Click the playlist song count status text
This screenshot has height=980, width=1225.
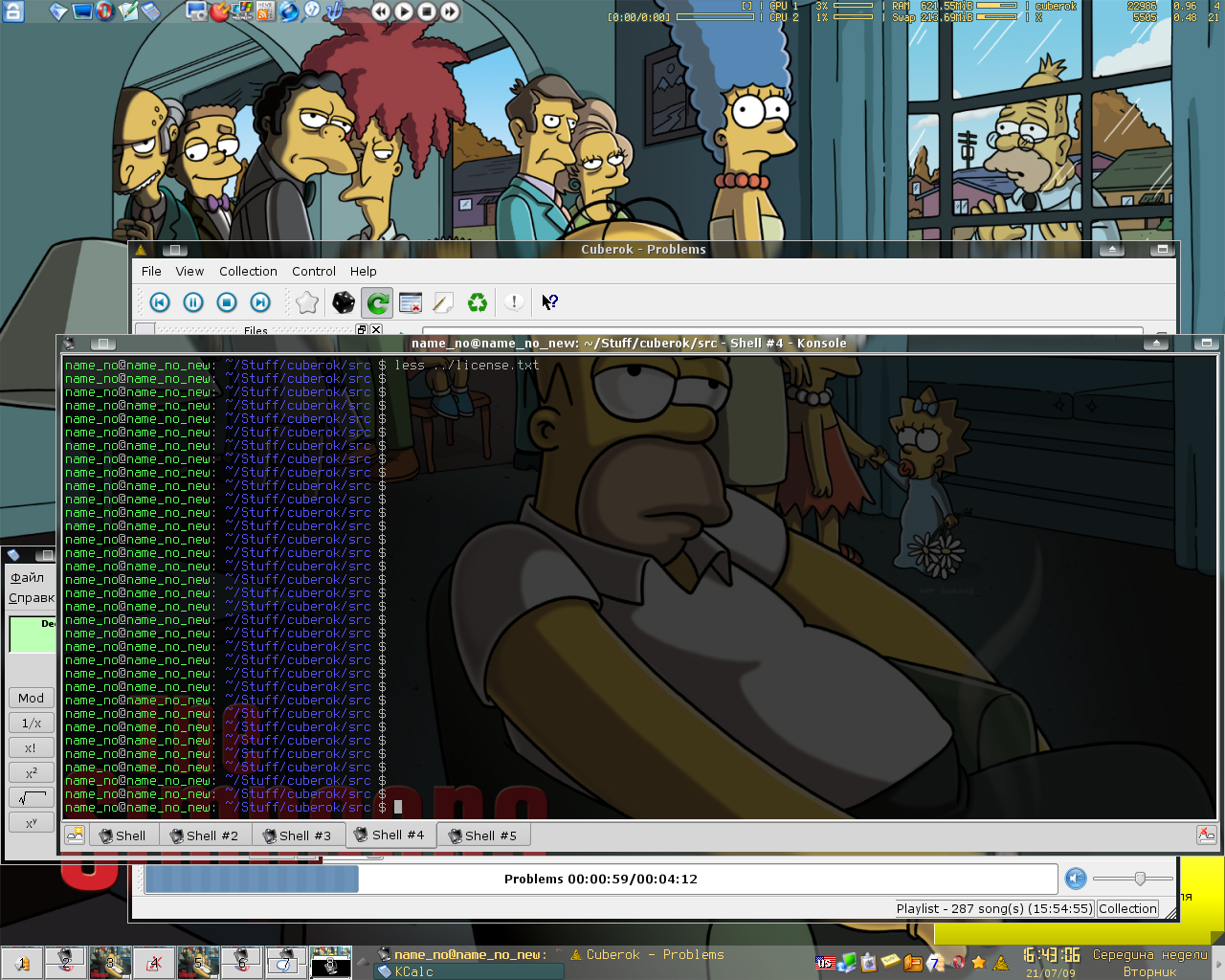(994, 908)
